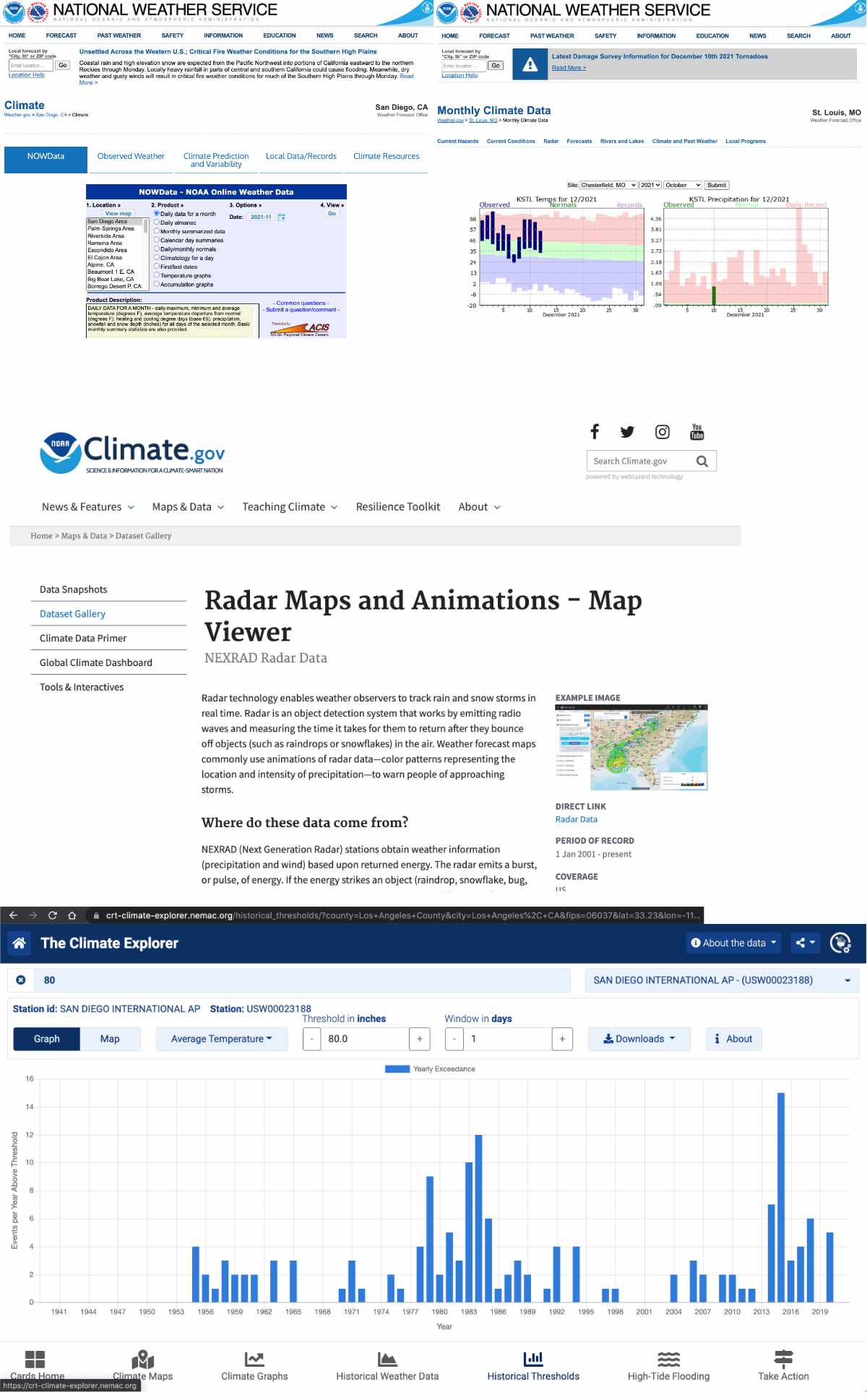This screenshot has height=1400, width=867.
Task: Open the tornado survey Read More link
Action: click(x=569, y=68)
